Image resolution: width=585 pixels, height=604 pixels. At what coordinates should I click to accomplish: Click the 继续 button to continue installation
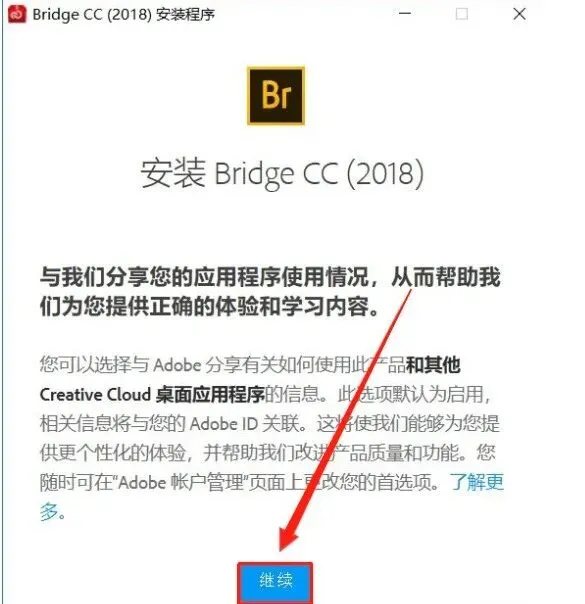(x=275, y=581)
